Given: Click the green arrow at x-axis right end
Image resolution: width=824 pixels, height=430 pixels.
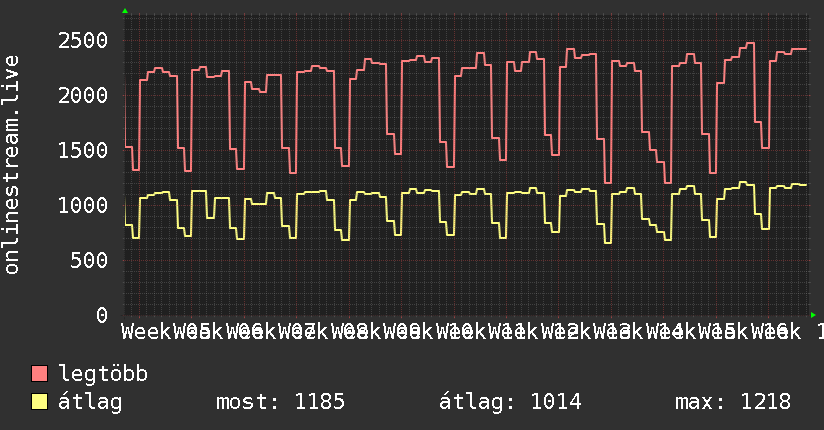Looking at the screenshot, I should pos(813,315).
